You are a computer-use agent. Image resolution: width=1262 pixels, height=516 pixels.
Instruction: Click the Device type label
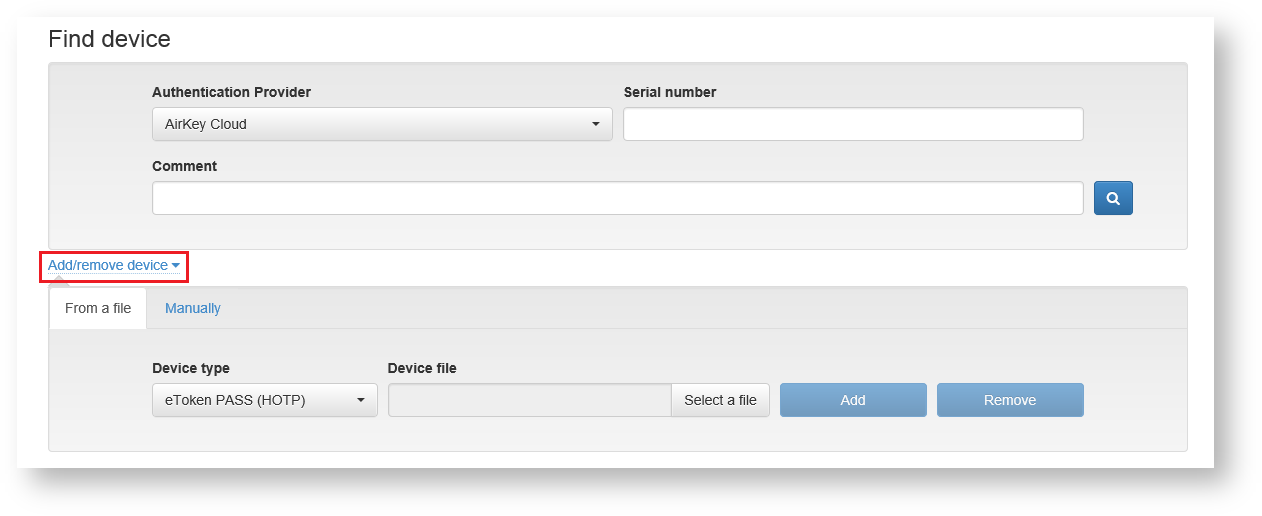(191, 368)
